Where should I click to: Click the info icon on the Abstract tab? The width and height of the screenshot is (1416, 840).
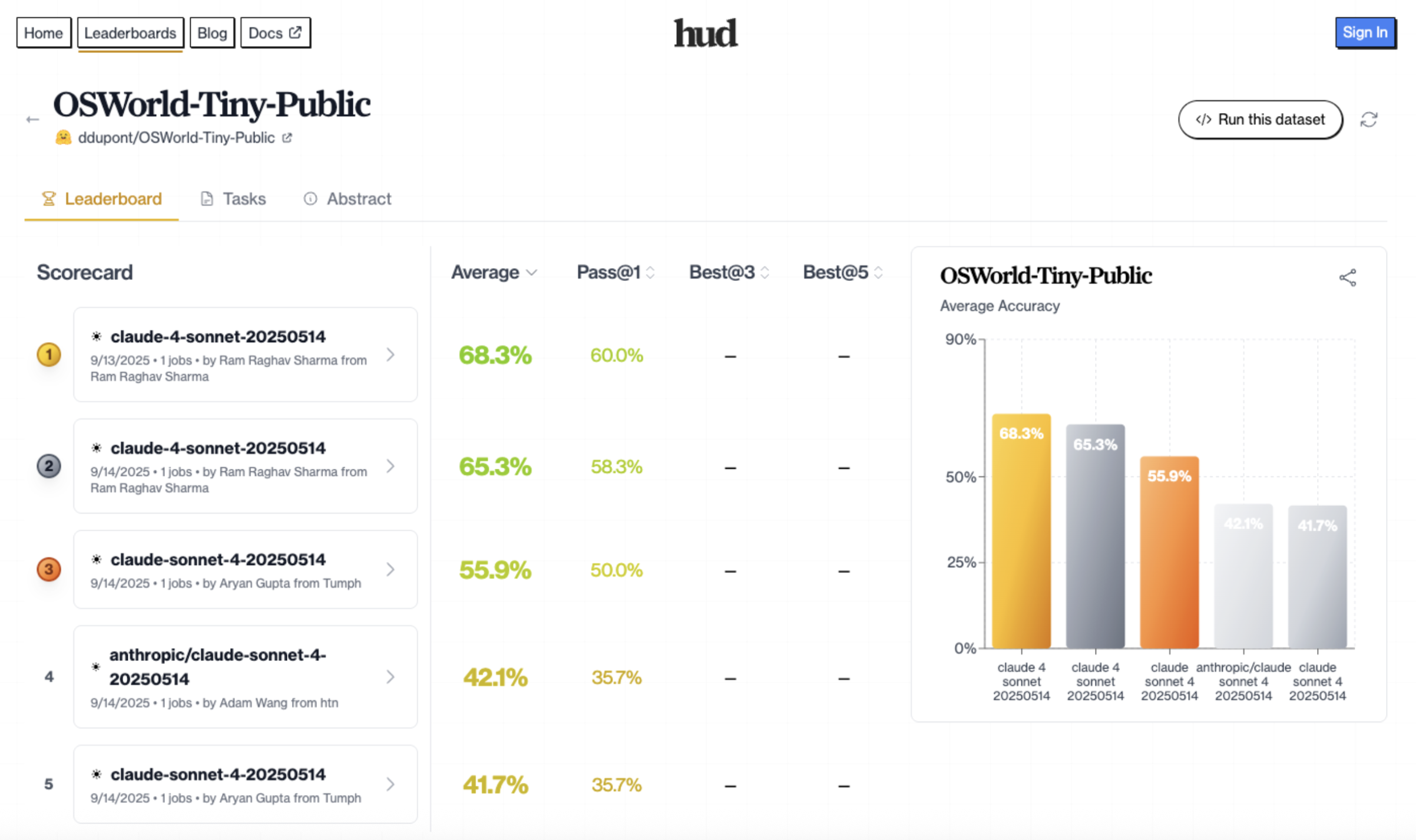click(311, 199)
